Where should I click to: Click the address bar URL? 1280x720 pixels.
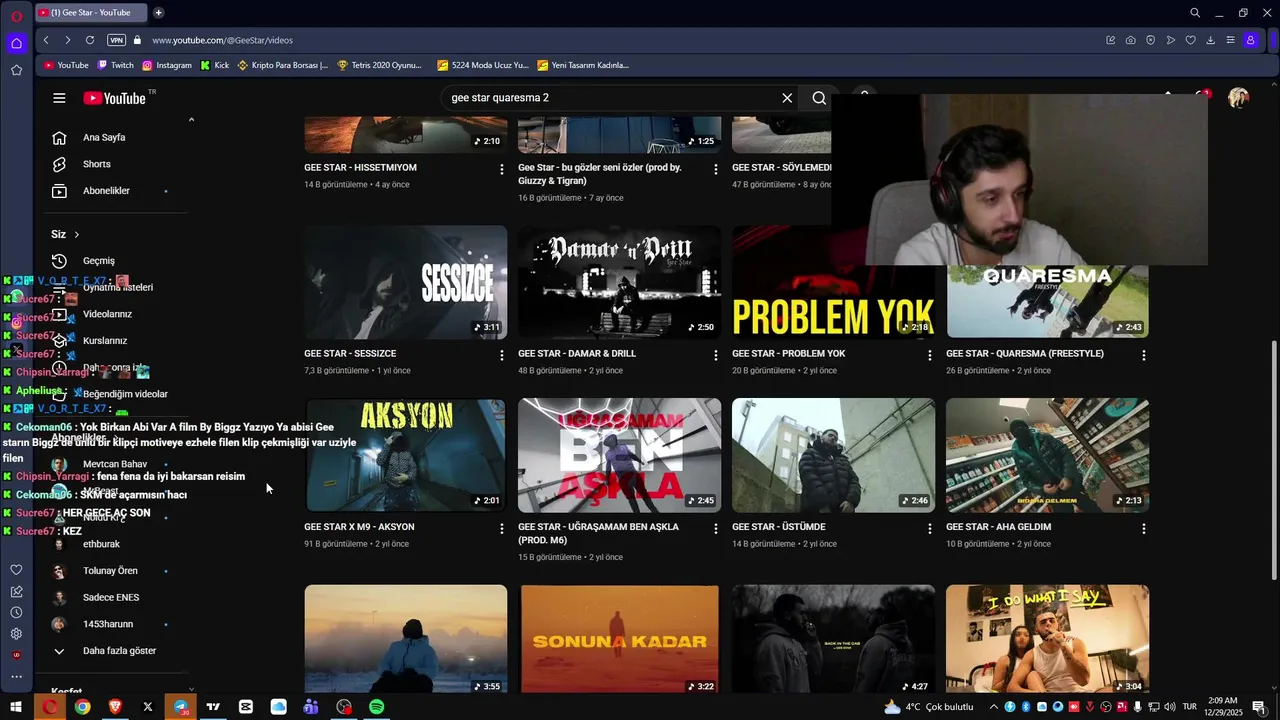click(222, 40)
